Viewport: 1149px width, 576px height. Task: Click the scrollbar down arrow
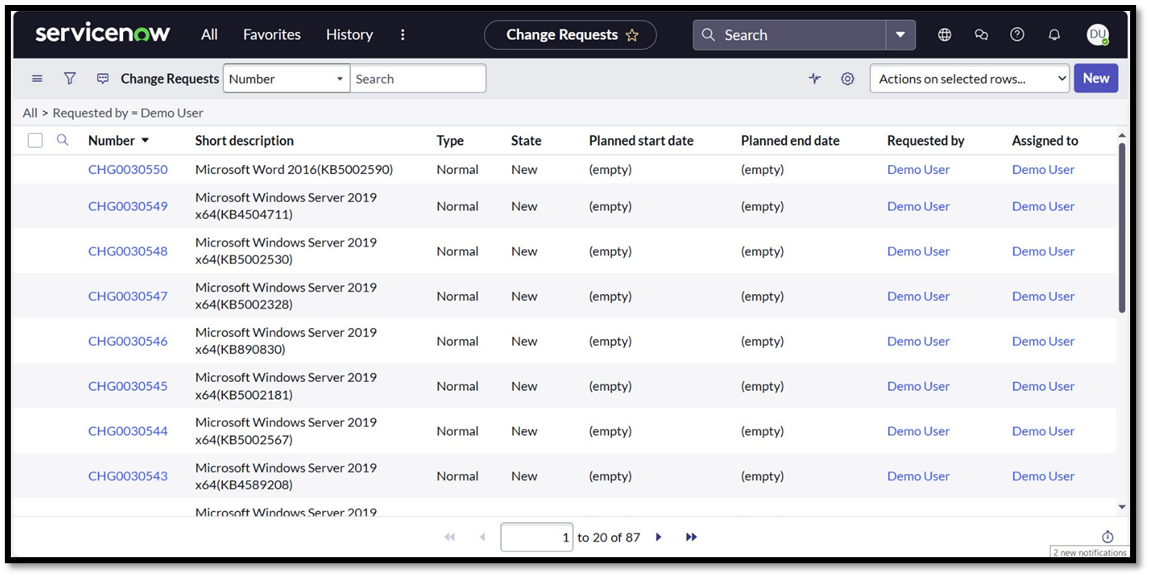[1122, 507]
